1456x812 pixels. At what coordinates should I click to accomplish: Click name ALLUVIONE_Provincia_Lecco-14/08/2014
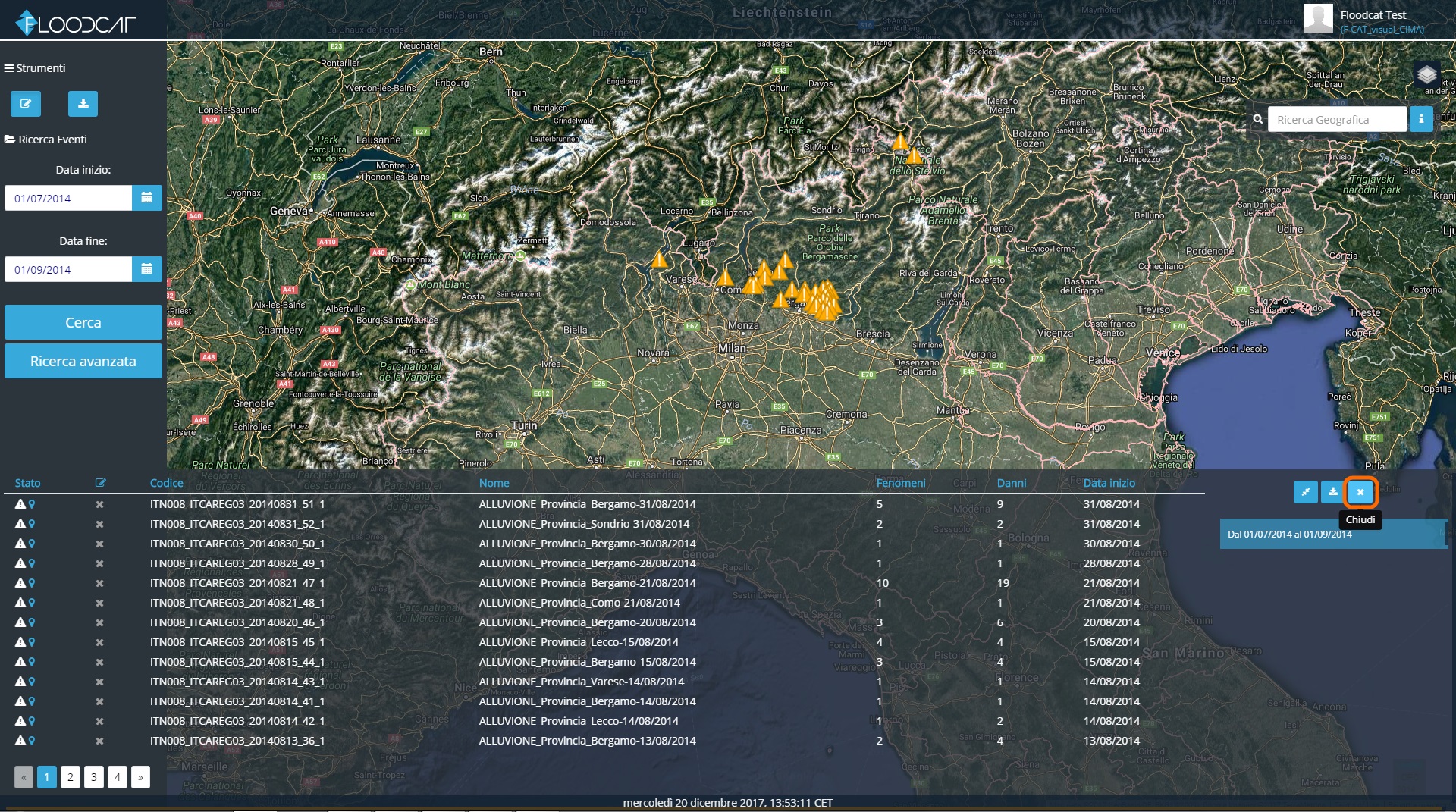pyautogui.click(x=579, y=721)
